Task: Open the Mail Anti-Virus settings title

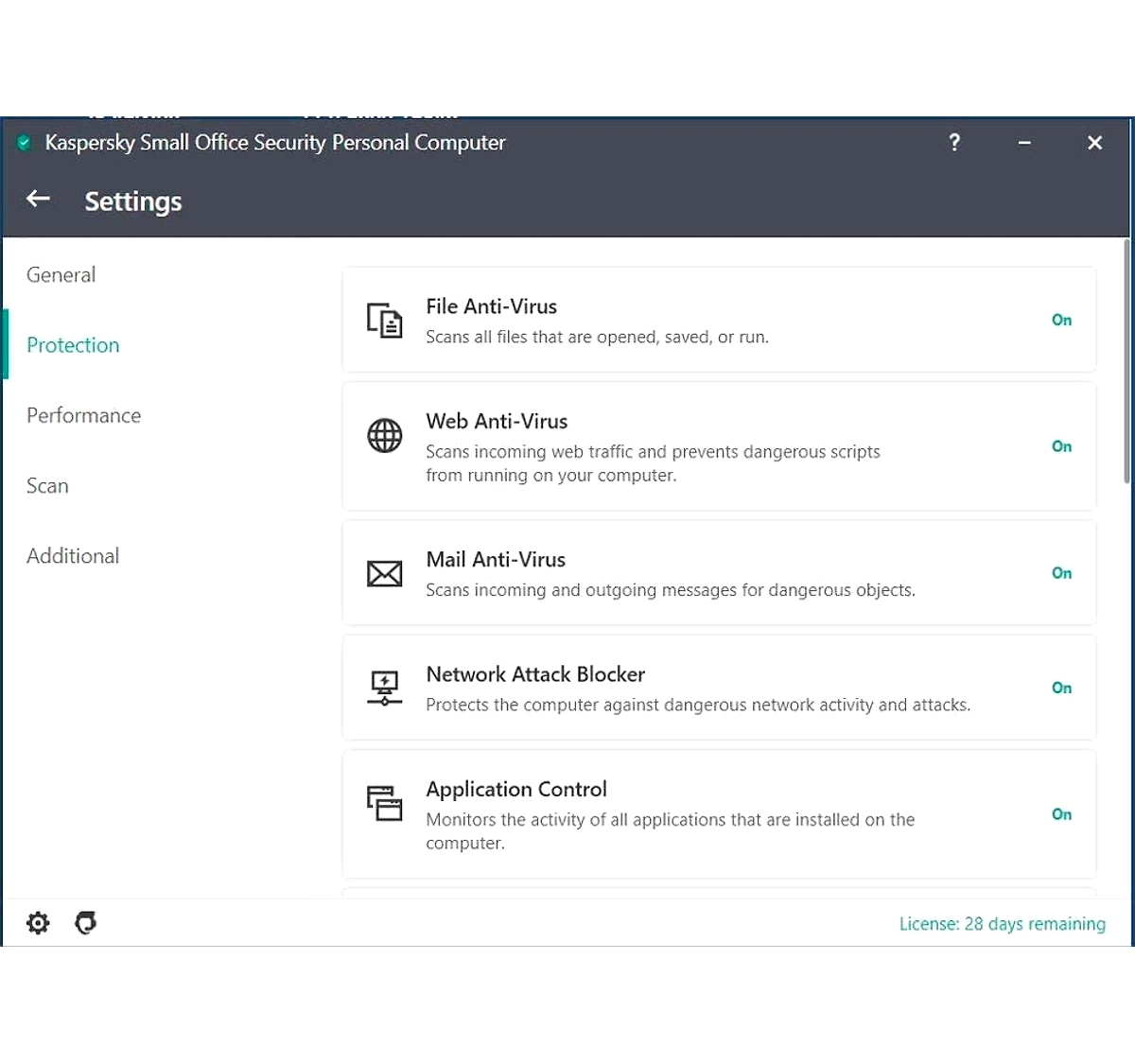Action: coord(496,560)
